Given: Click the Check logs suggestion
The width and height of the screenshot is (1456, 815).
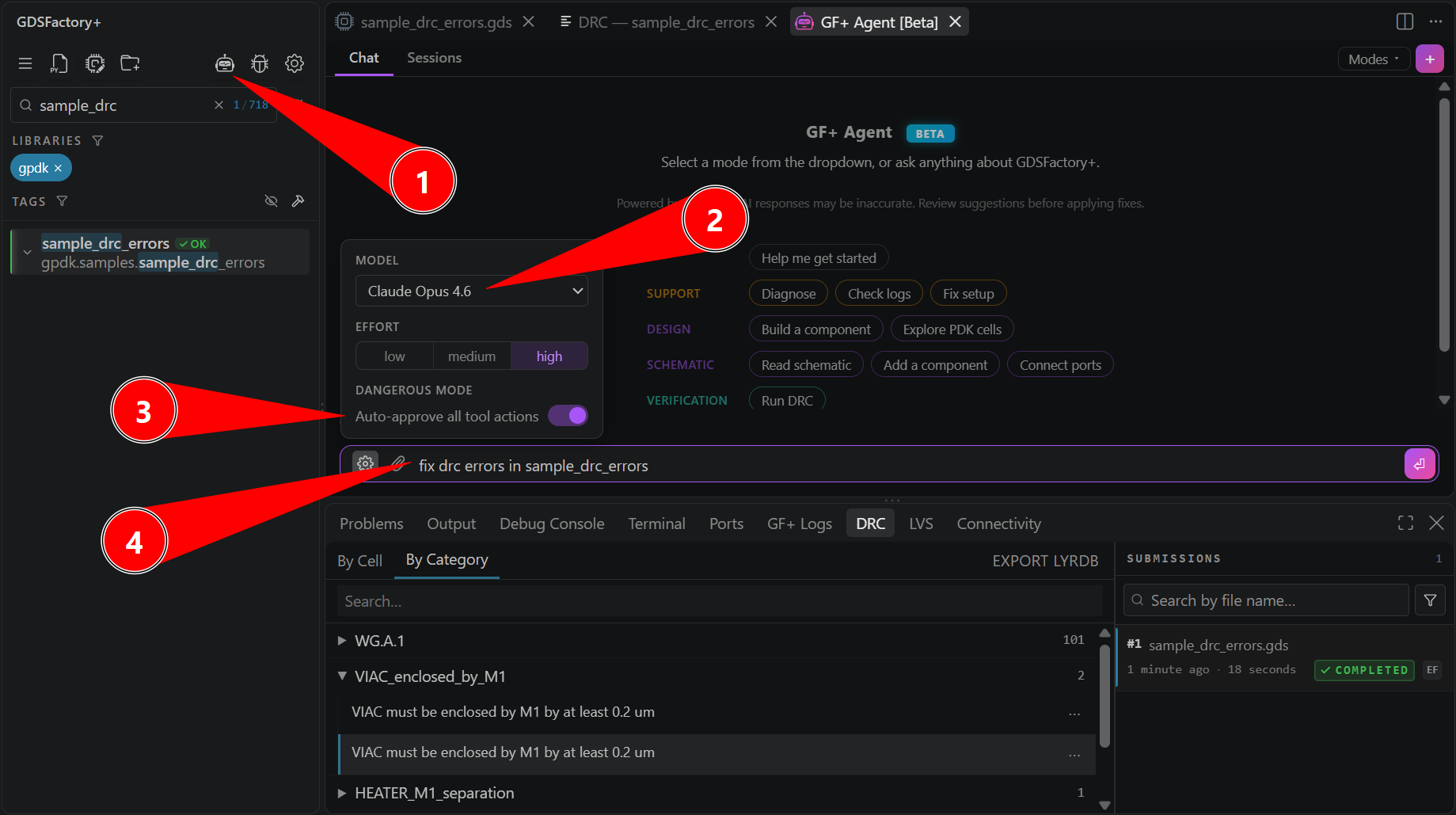Looking at the screenshot, I should coord(879,294).
